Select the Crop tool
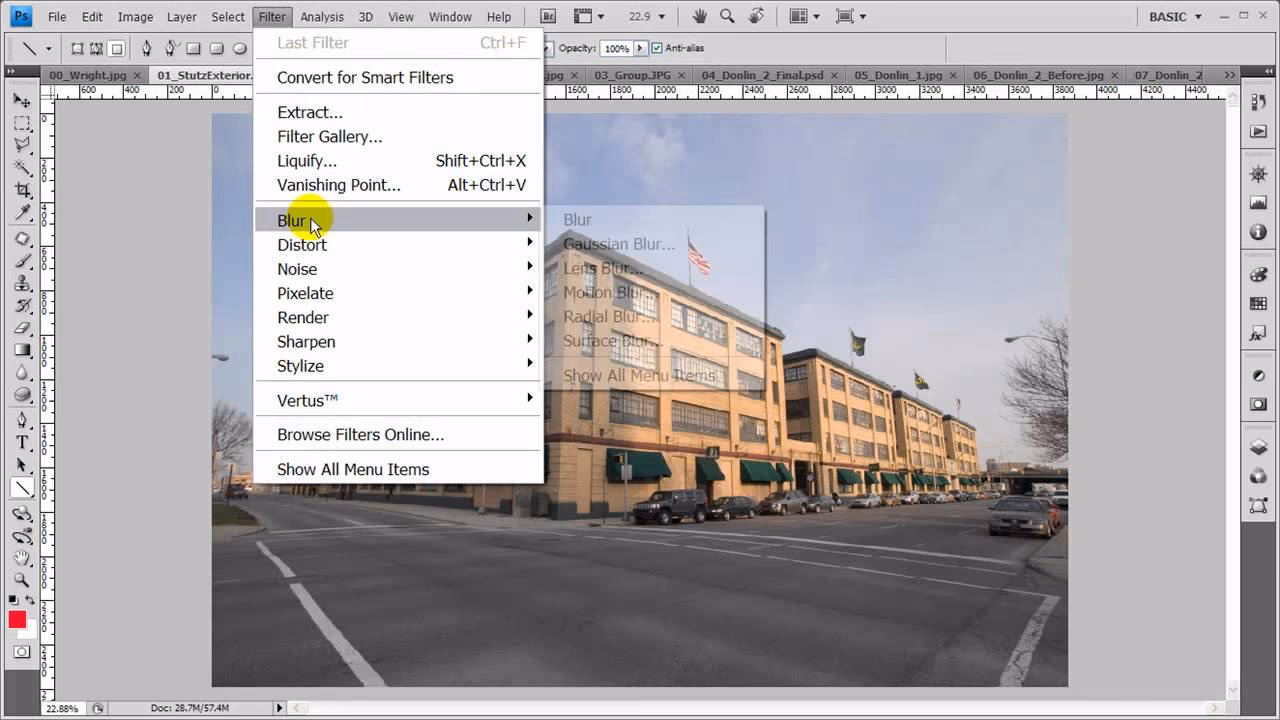This screenshot has height=720, width=1280. tap(22, 190)
